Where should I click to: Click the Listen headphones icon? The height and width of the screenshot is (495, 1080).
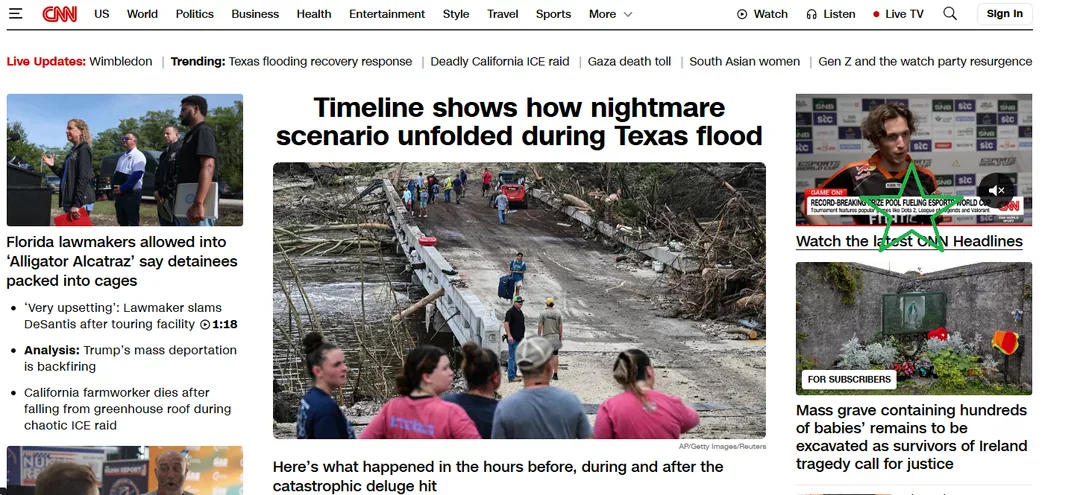click(811, 14)
